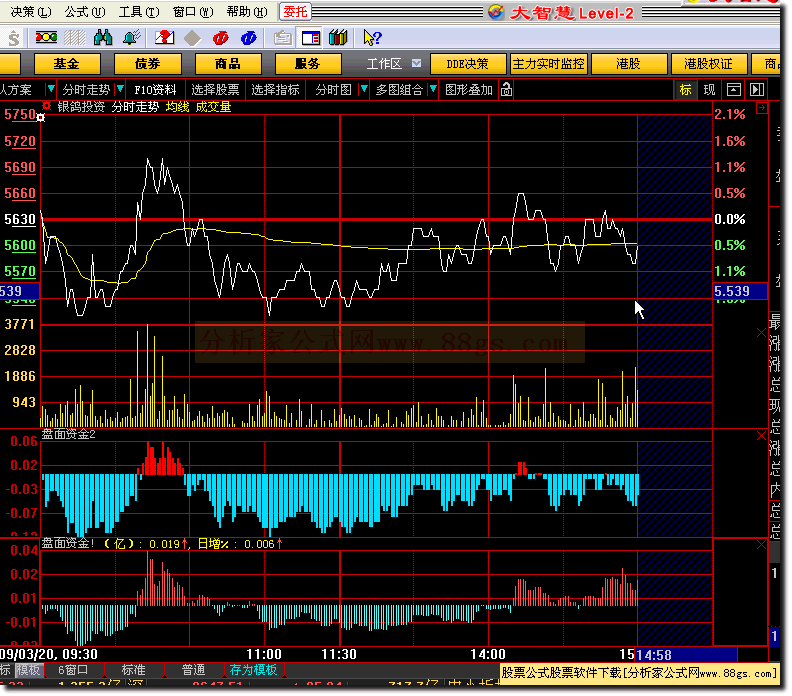The image size is (792, 696).
Task: Select the 模板 tab at bottom
Action: (28, 670)
